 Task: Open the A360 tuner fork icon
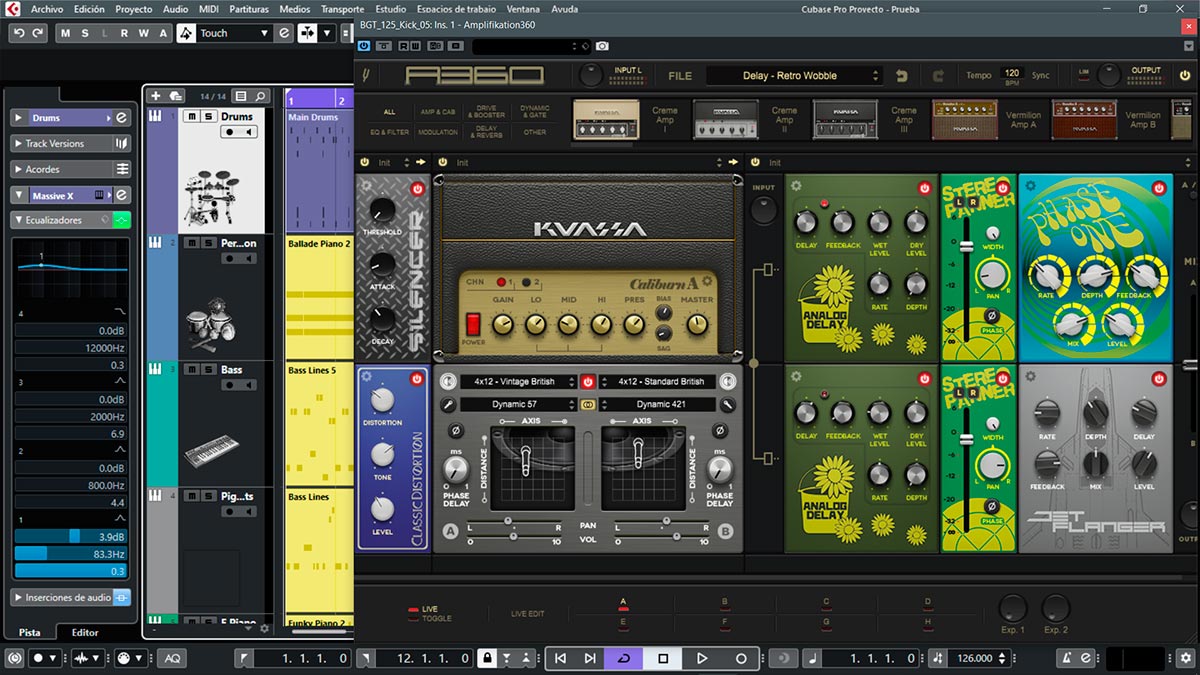[x=366, y=75]
